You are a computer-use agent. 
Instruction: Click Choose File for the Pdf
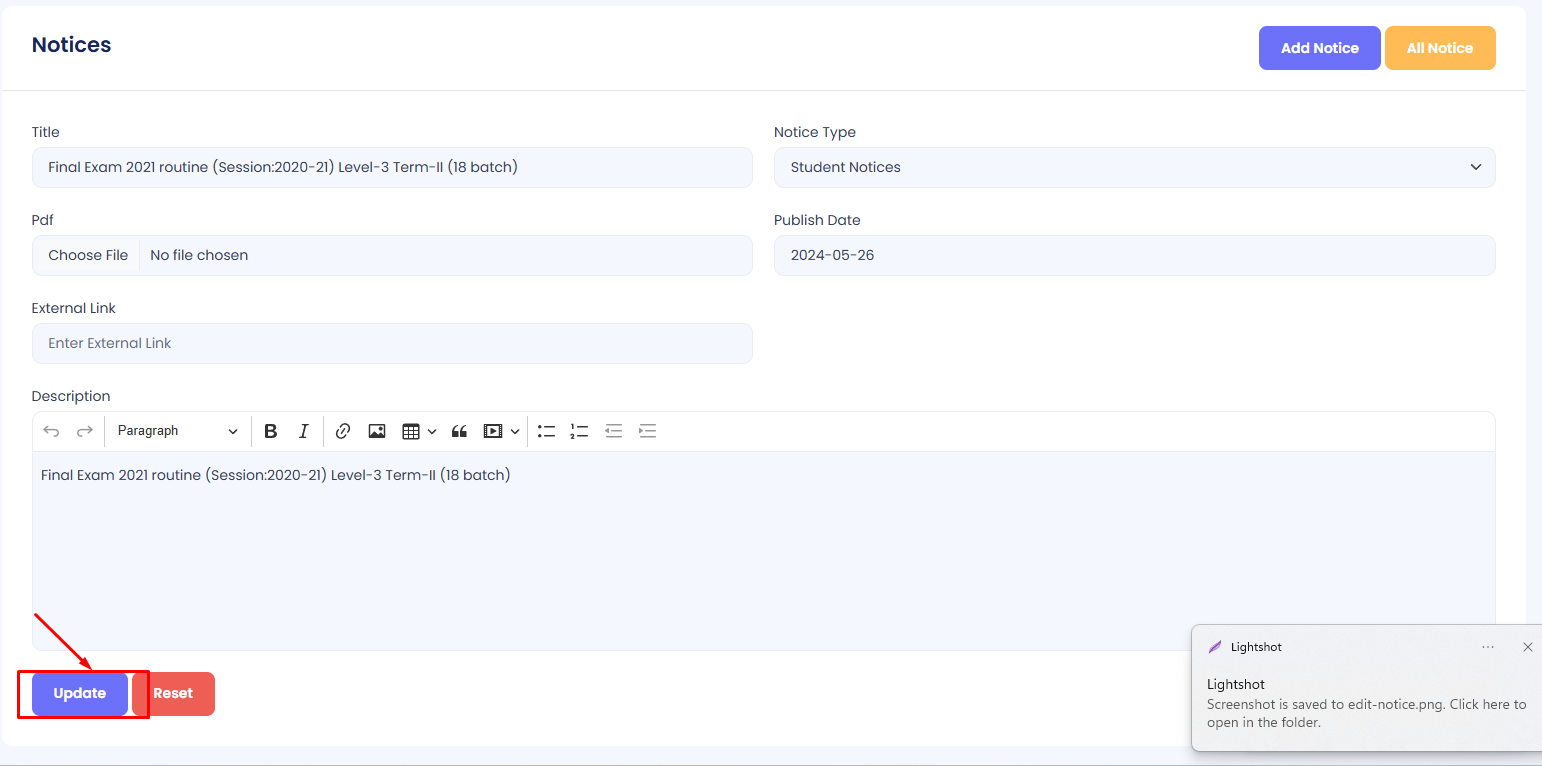pos(88,255)
